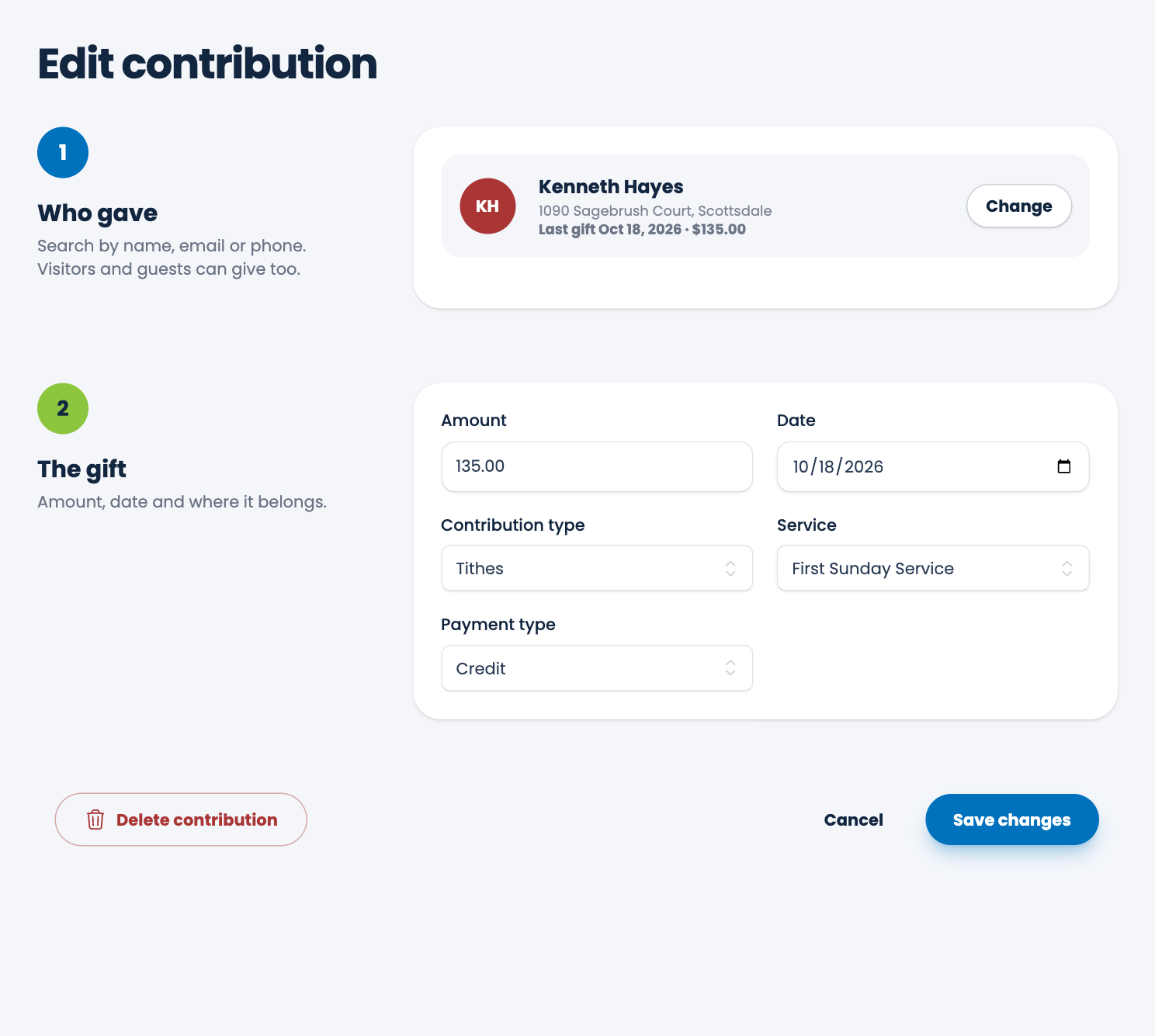This screenshot has height=1036, width=1155.
Task: Open the calendar picker icon in Date field
Action: coord(1064,466)
